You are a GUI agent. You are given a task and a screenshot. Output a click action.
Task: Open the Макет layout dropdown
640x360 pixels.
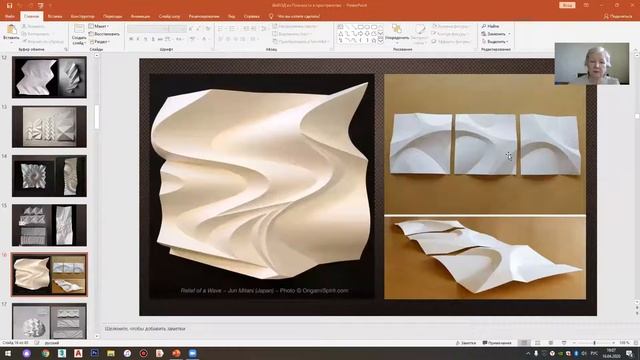tap(99, 26)
